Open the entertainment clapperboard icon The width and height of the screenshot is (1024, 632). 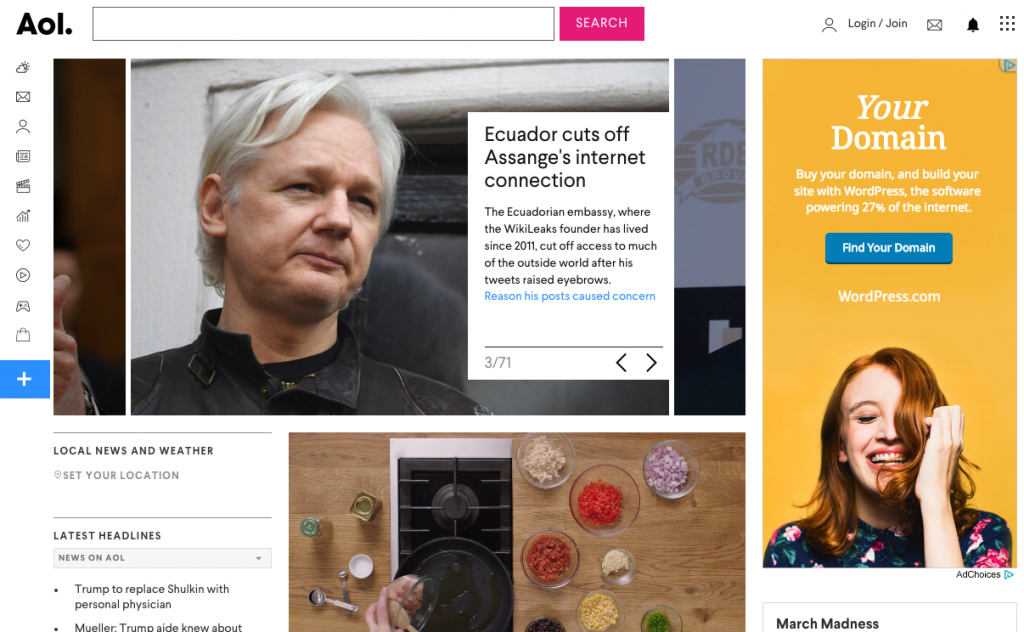tap(23, 186)
